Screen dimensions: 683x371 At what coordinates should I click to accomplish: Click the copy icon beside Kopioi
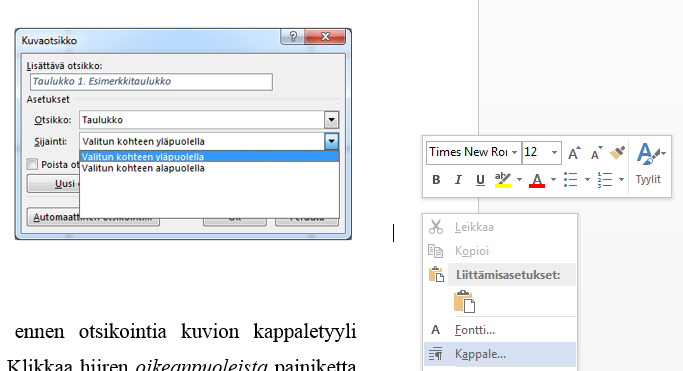436,251
